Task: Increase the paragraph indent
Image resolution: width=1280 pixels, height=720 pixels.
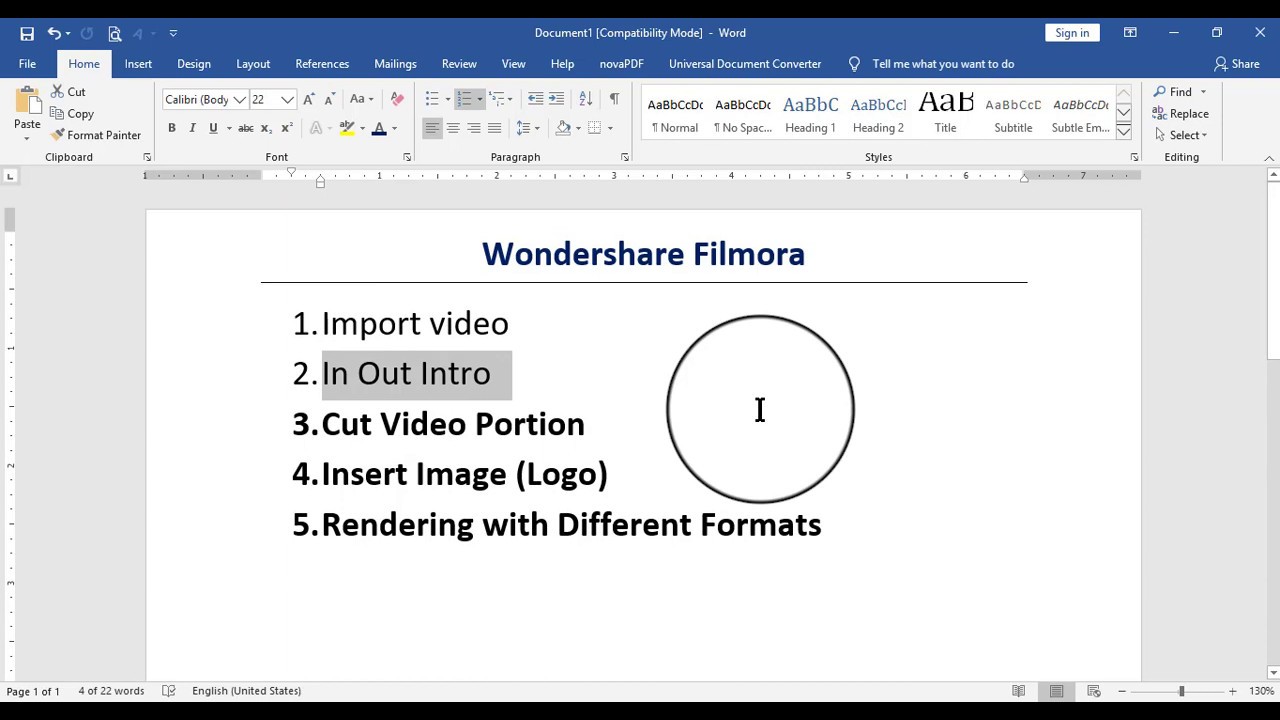Action: (x=557, y=99)
